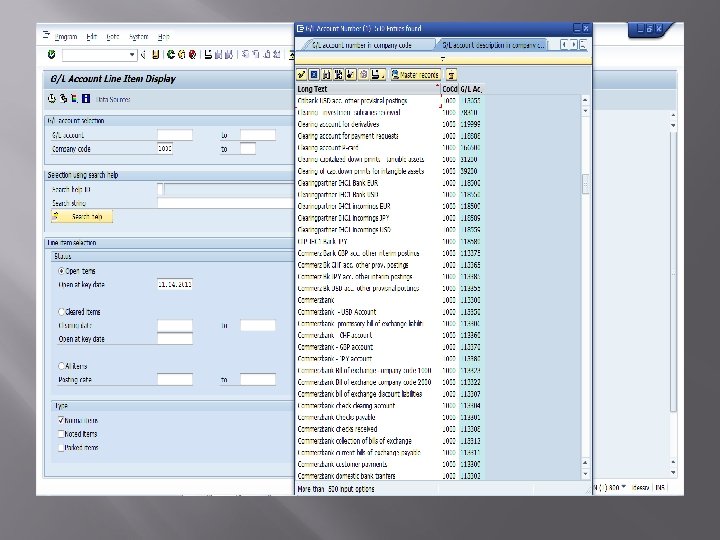Click the Clearing date from field
This screenshot has width=720, height=540.
(x=174, y=325)
